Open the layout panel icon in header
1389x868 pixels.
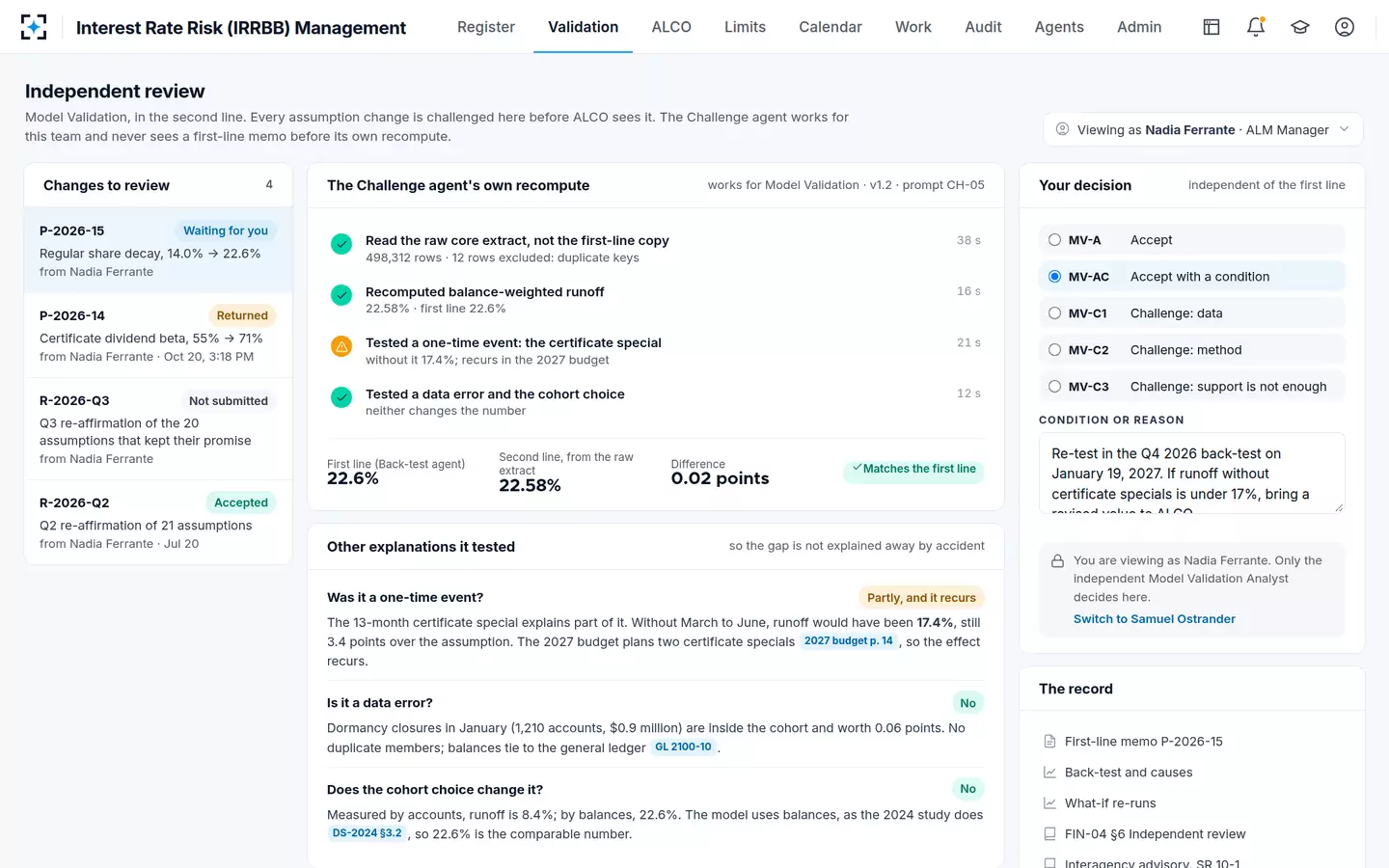click(x=1212, y=27)
